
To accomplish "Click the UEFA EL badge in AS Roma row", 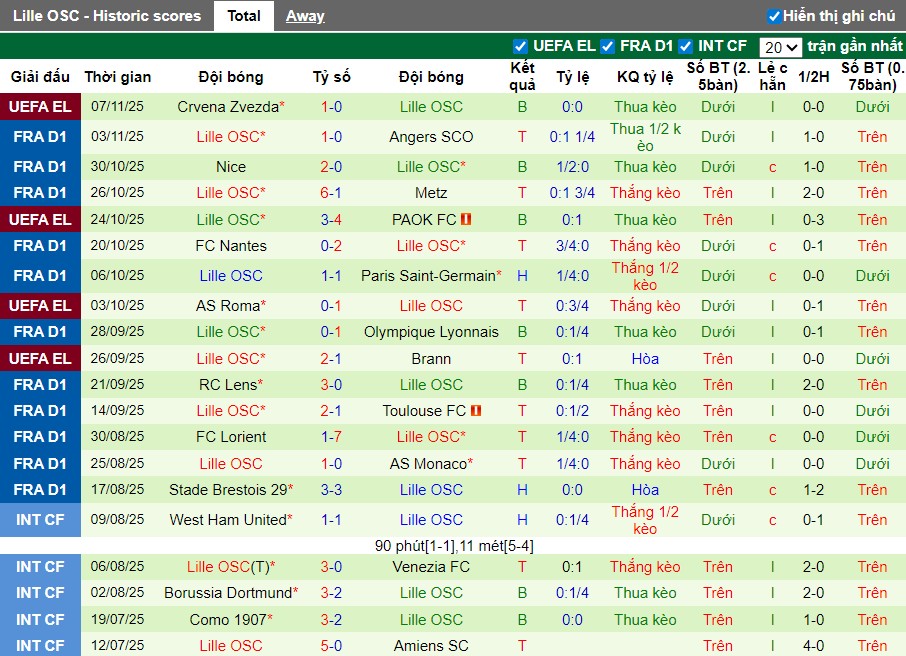I will tap(40, 306).
